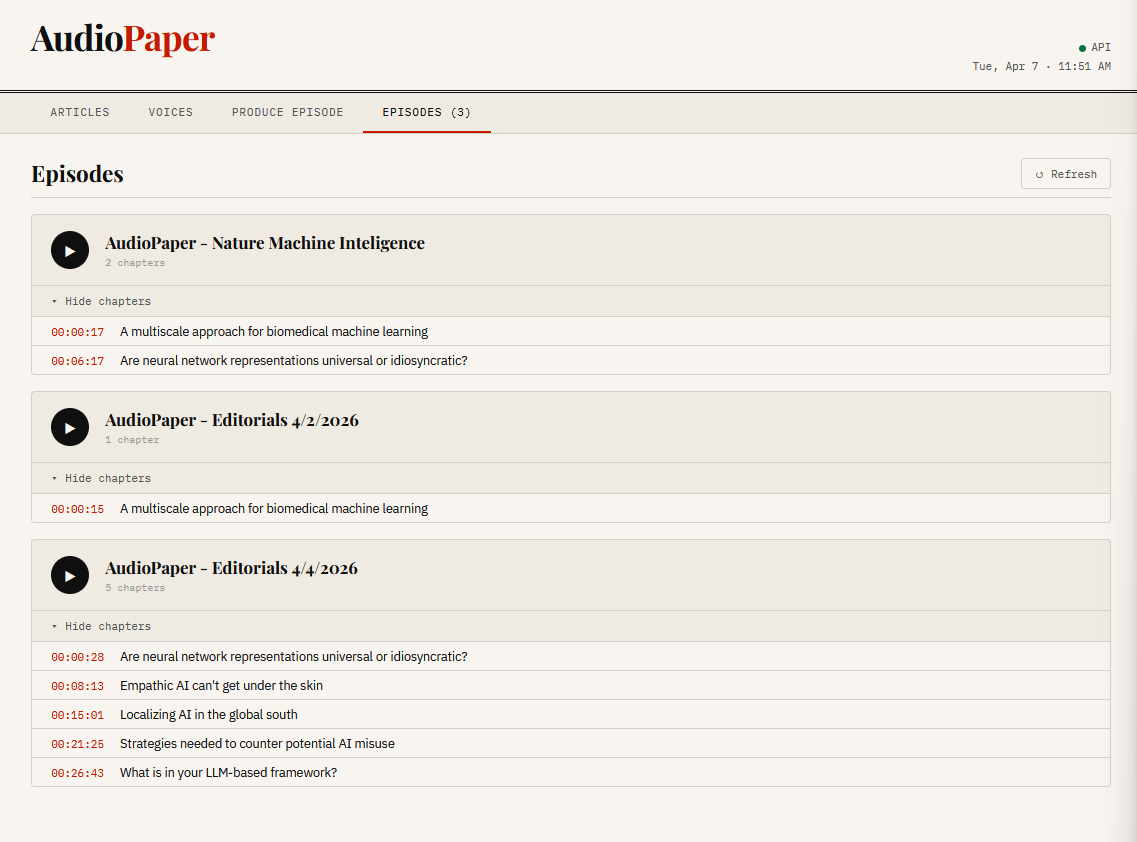Switch to the Voices tab
The height and width of the screenshot is (842, 1137).
[x=171, y=112]
